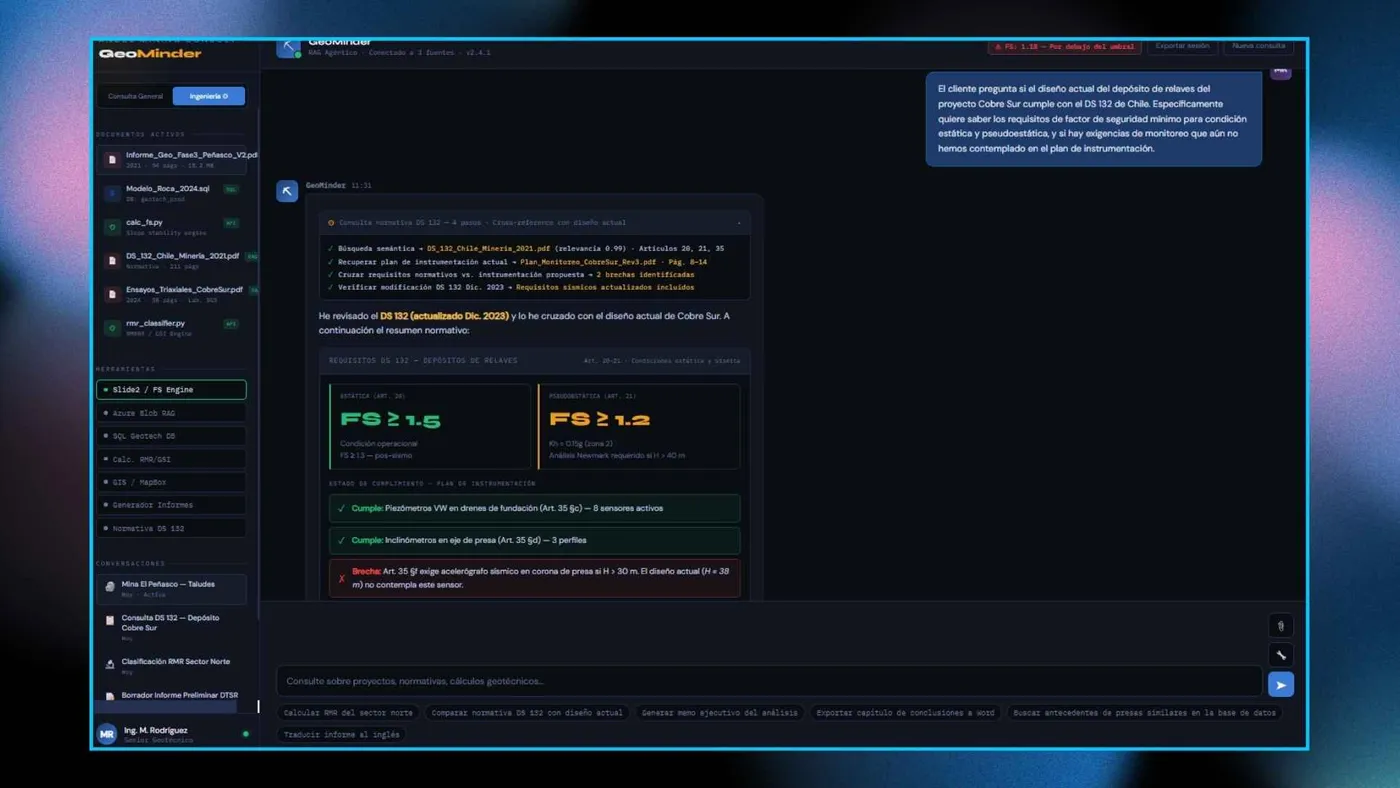
Task: Enable the GIS / MapBox tool
Action: click(x=171, y=482)
